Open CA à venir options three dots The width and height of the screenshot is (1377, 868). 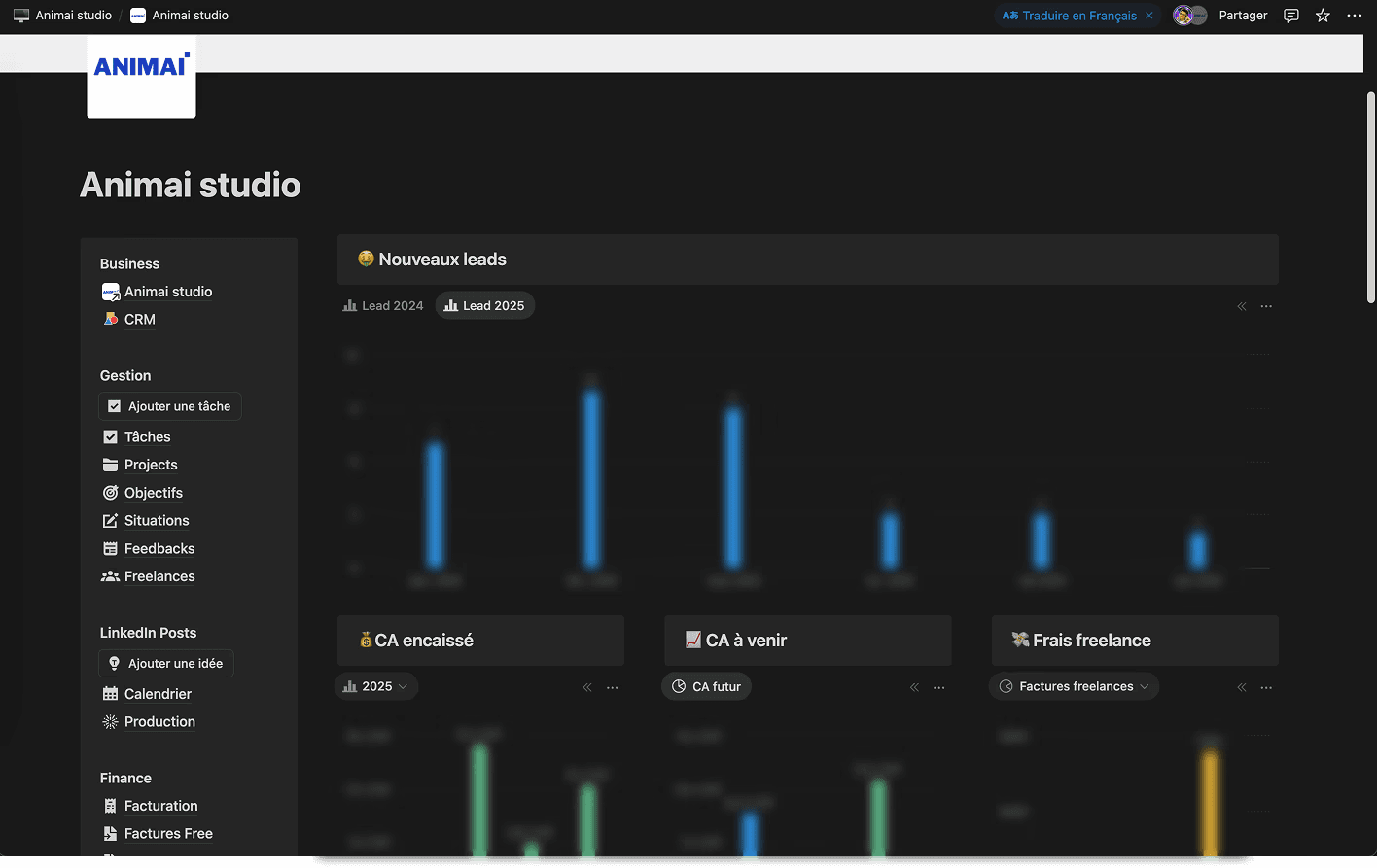click(x=939, y=687)
